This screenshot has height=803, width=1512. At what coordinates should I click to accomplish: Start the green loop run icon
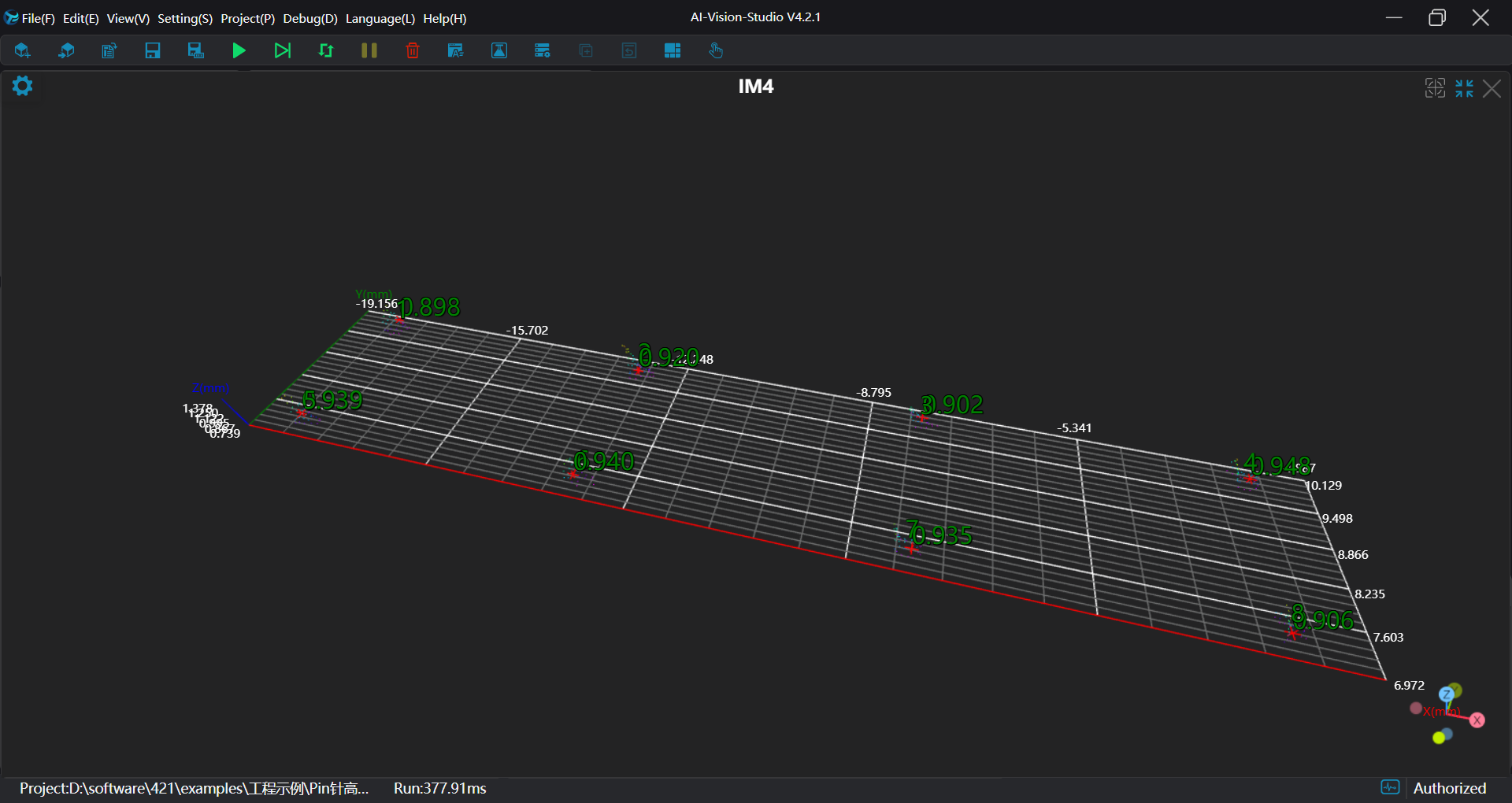325,51
